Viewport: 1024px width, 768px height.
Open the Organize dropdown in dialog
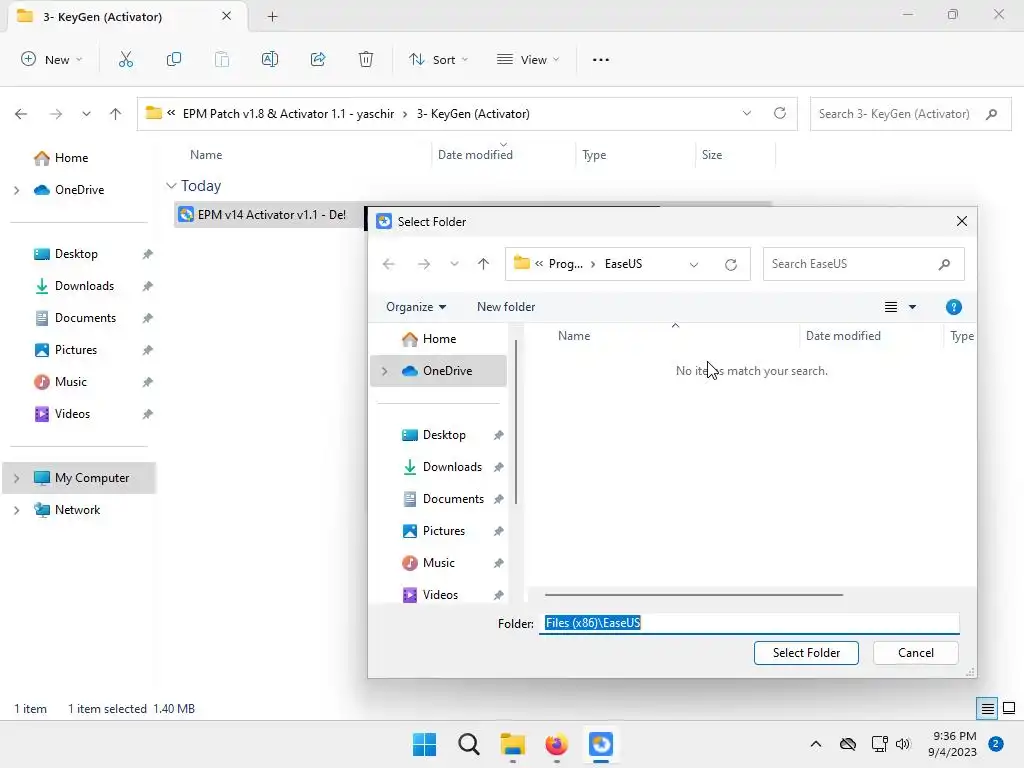[416, 307]
